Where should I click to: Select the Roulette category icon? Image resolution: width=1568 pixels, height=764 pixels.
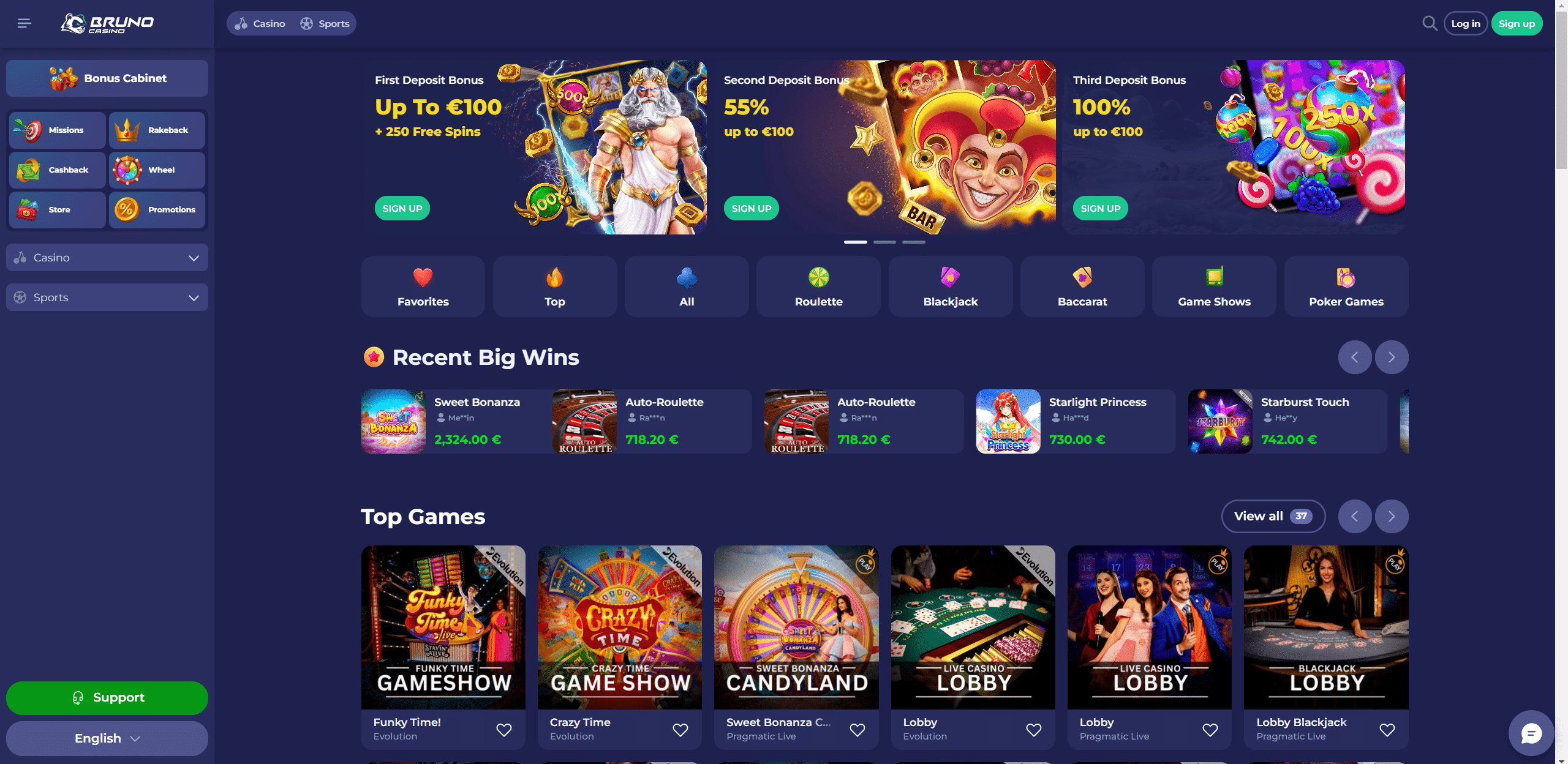(x=818, y=277)
